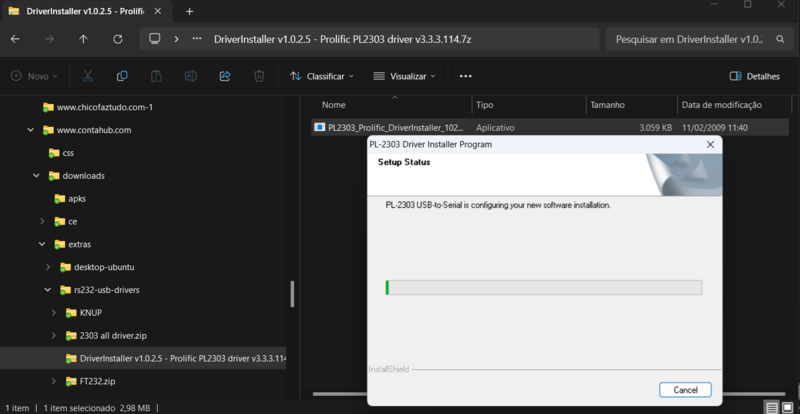Click the Share icon in toolbar
Screen dimensions: 800x414
225,76
